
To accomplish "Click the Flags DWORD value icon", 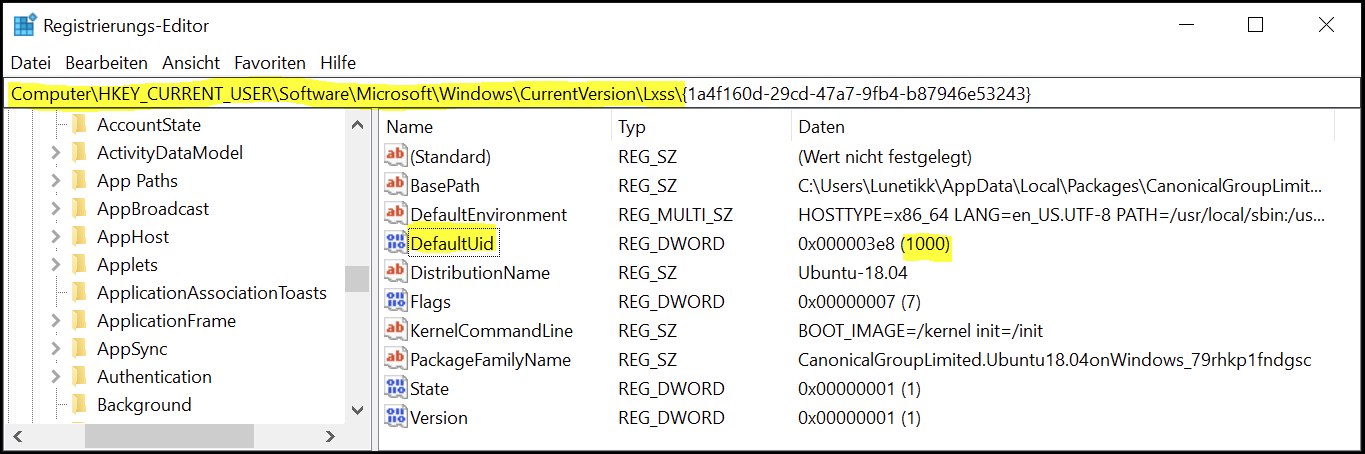I will coord(396,301).
